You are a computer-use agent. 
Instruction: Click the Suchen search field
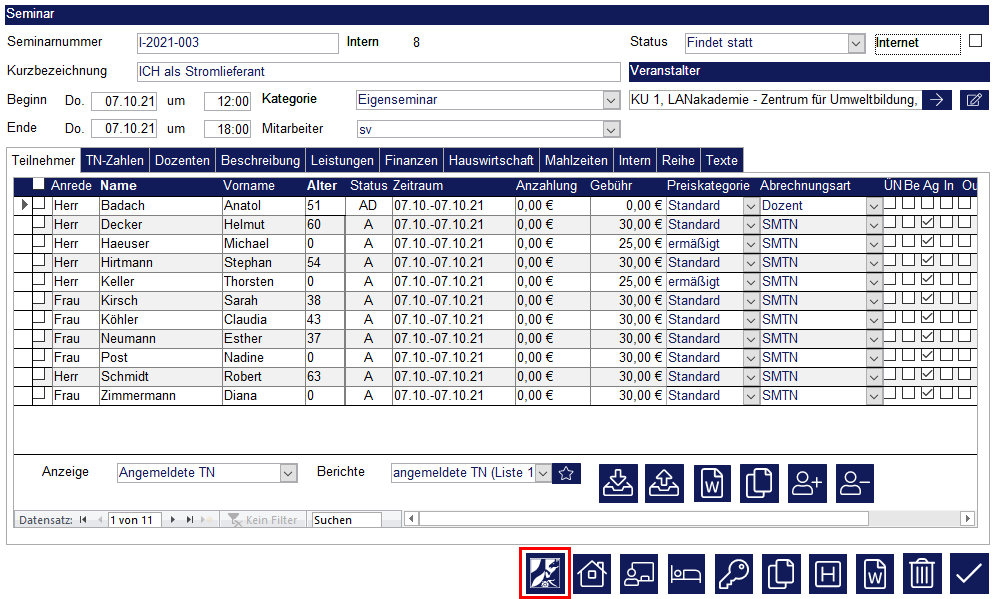(x=346, y=520)
